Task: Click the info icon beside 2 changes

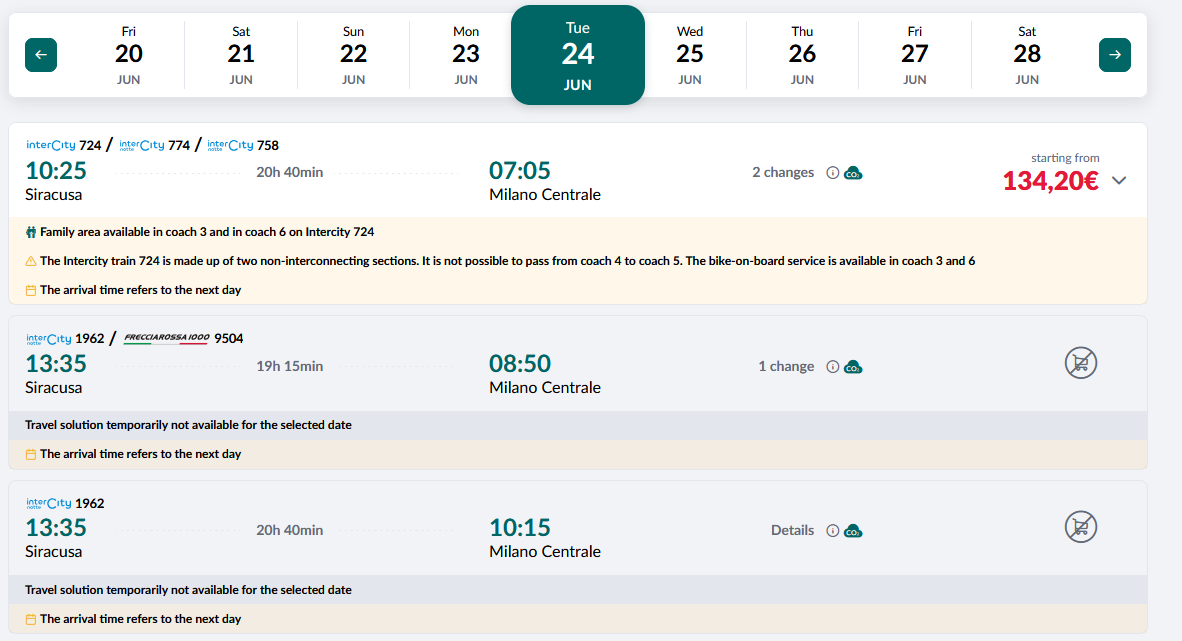Action: [x=832, y=173]
